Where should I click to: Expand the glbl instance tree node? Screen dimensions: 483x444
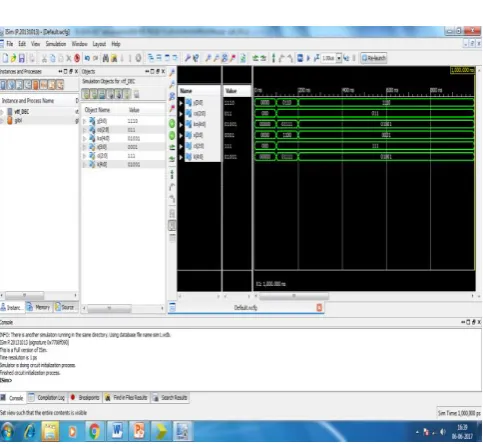pos(2,120)
